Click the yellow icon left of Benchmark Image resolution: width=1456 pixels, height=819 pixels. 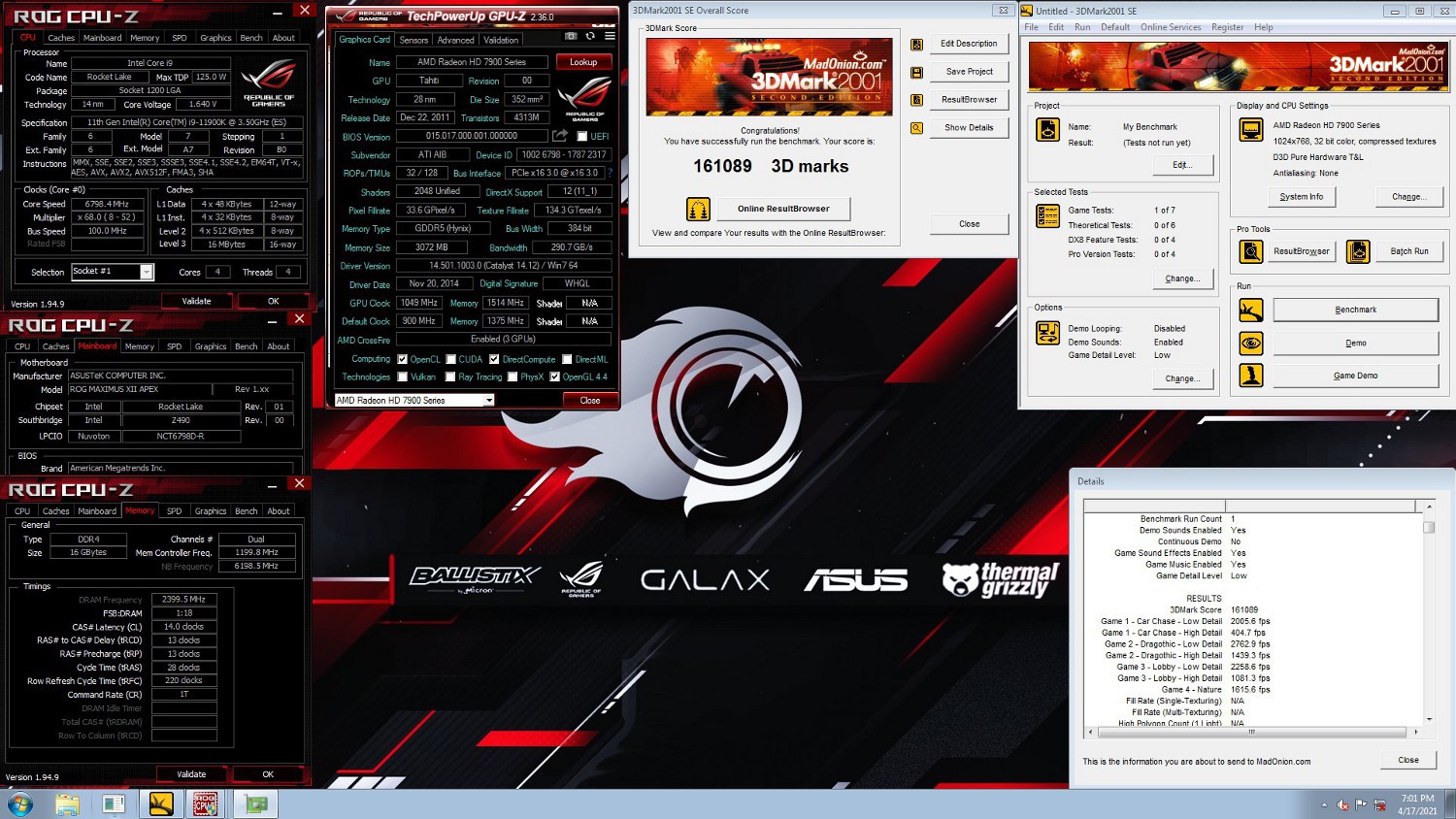1251,311
